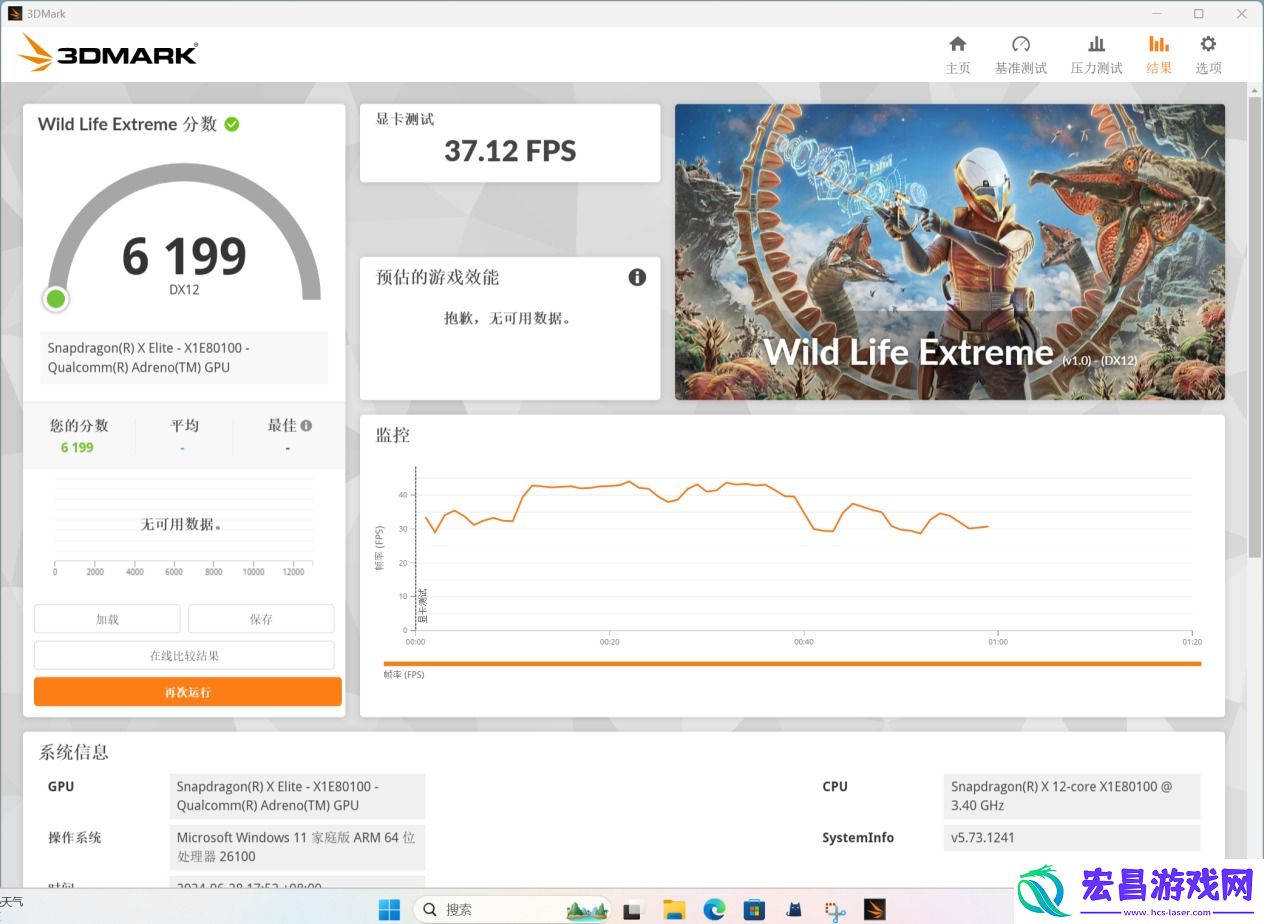Open the 压力测试 stress test tab
Image resolution: width=1264 pixels, height=924 pixels.
(x=1097, y=54)
